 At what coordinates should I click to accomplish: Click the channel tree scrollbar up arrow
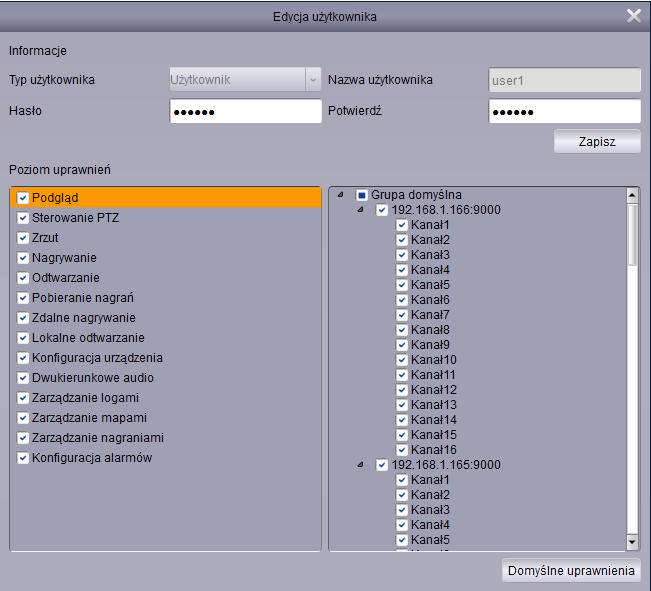click(632, 195)
